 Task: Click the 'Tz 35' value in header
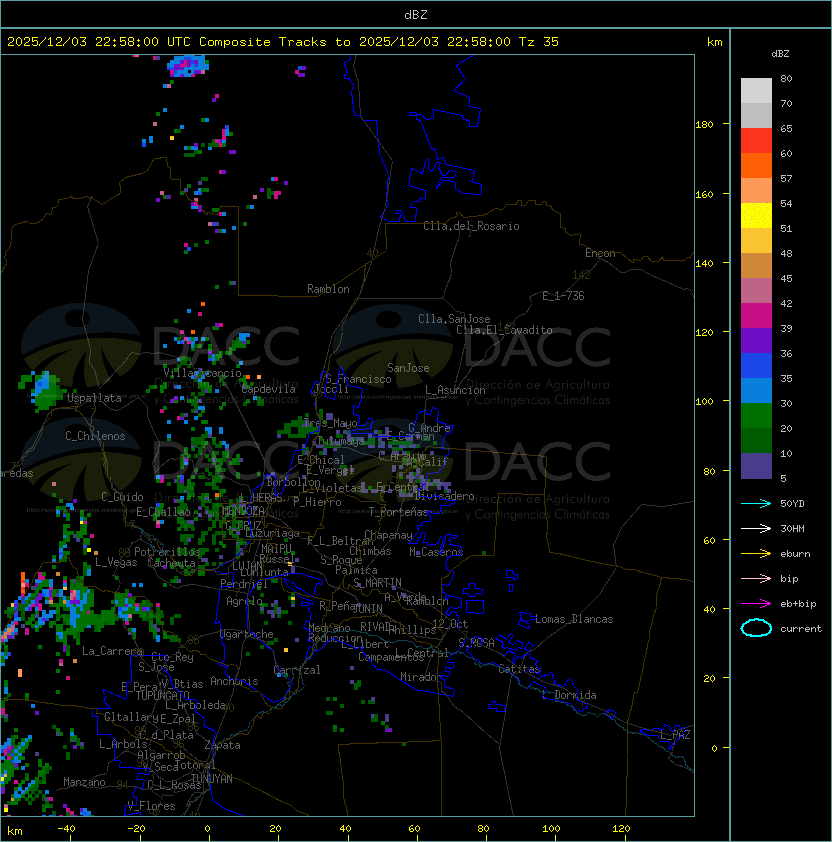coord(539,42)
